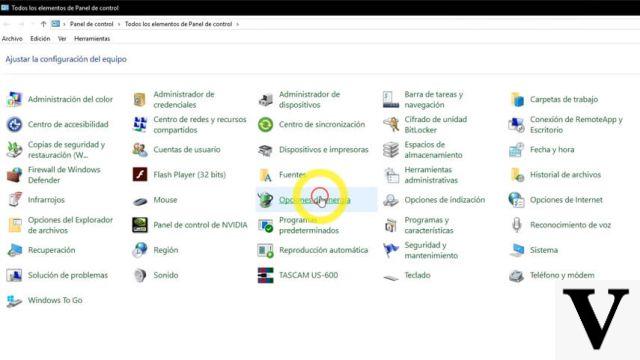Expand the chevron after Todos los elementos breadcrumb
640x360 pixels.
tap(237, 24)
